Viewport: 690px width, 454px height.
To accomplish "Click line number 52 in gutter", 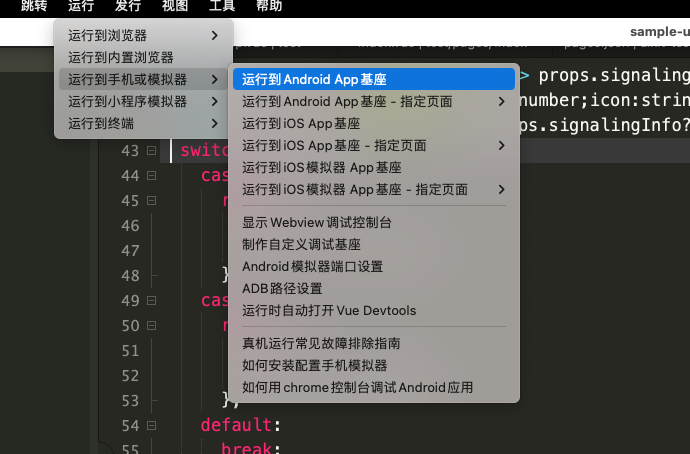I will pyautogui.click(x=130, y=376).
